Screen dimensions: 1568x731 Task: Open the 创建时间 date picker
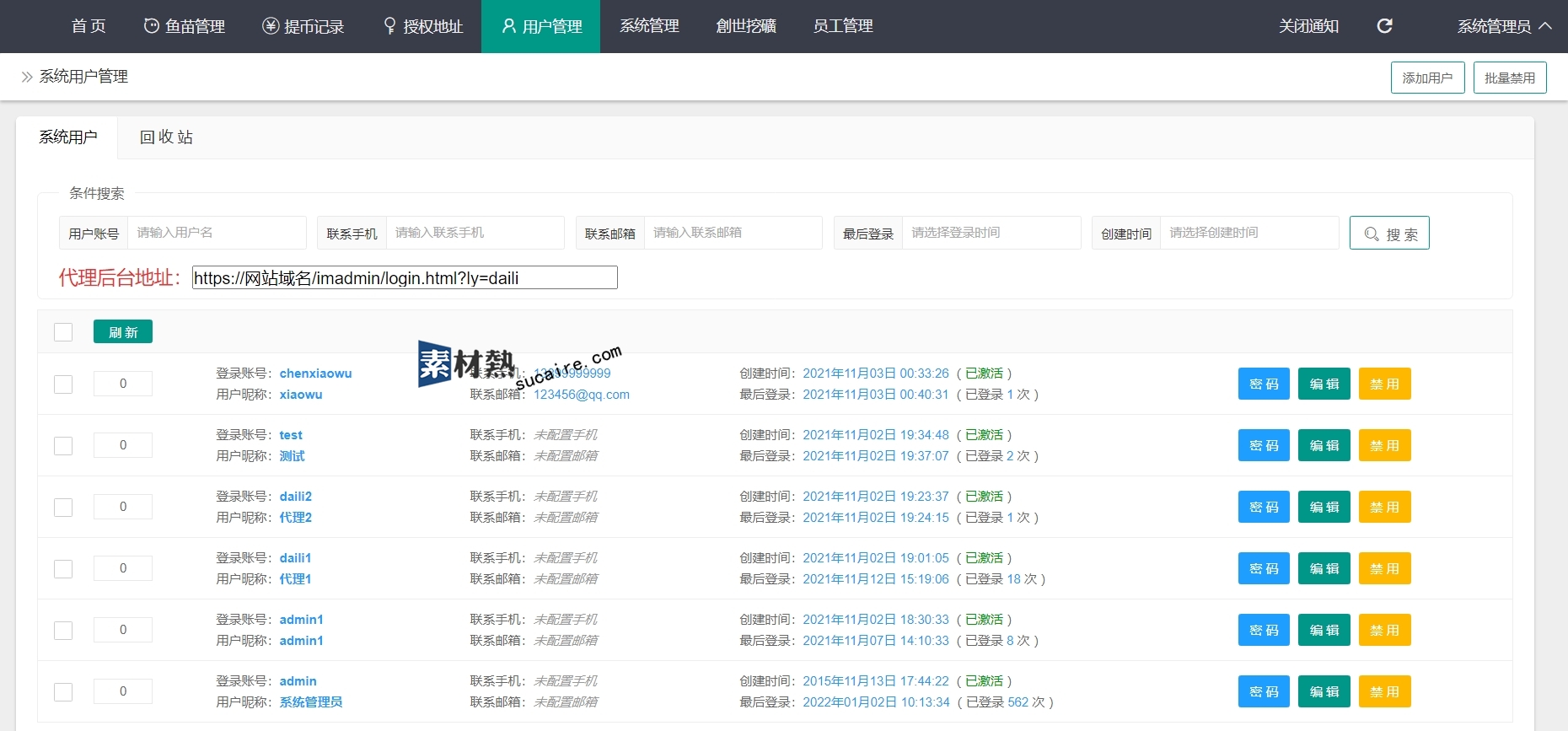point(1248,233)
